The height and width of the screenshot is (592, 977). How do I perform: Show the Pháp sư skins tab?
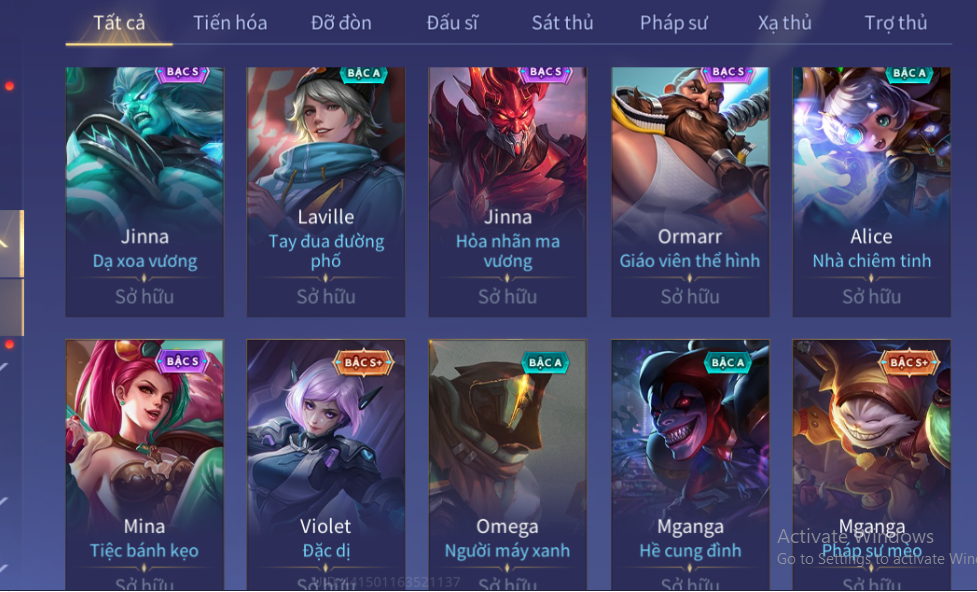pos(674,23)
